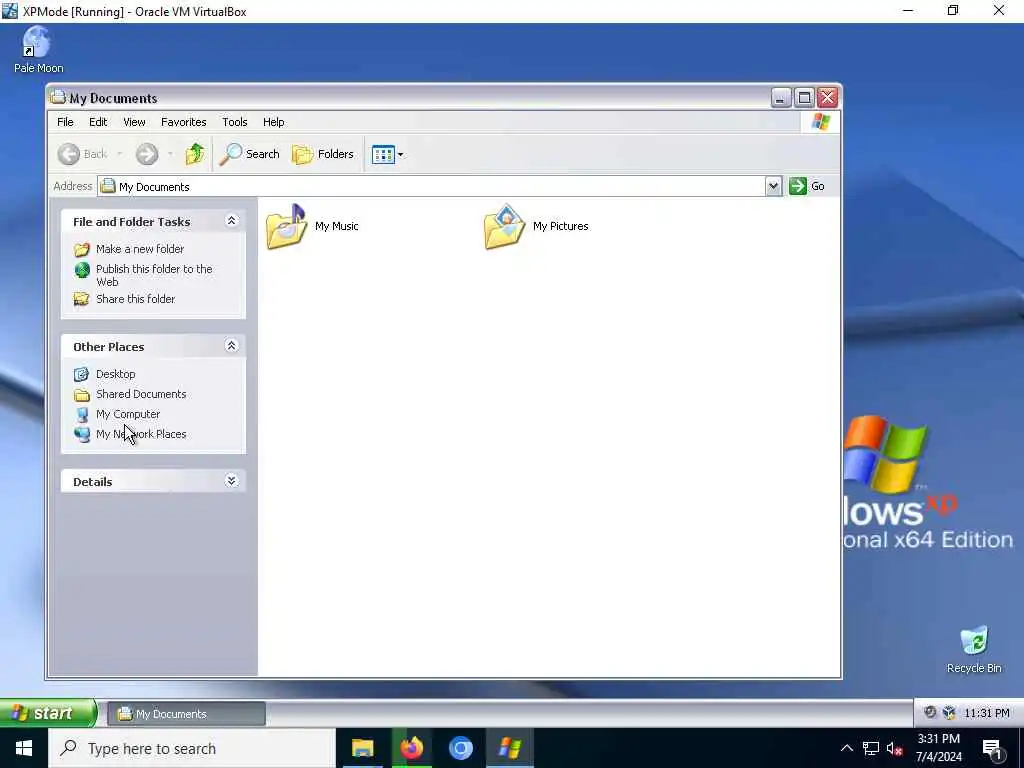Open the My Music folder icon

(287, 226)
